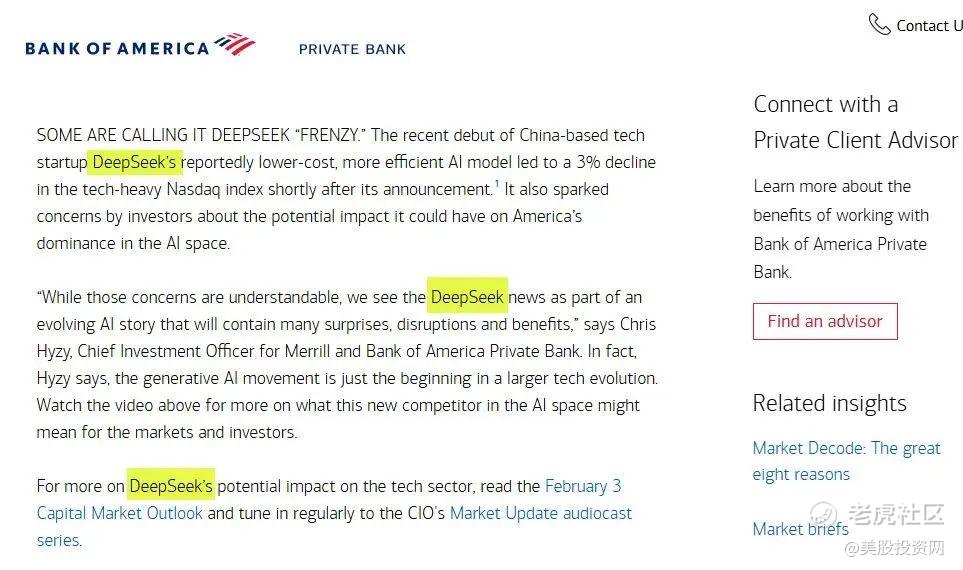
Task: Open the Market briefs link
Action: point(800,529)
